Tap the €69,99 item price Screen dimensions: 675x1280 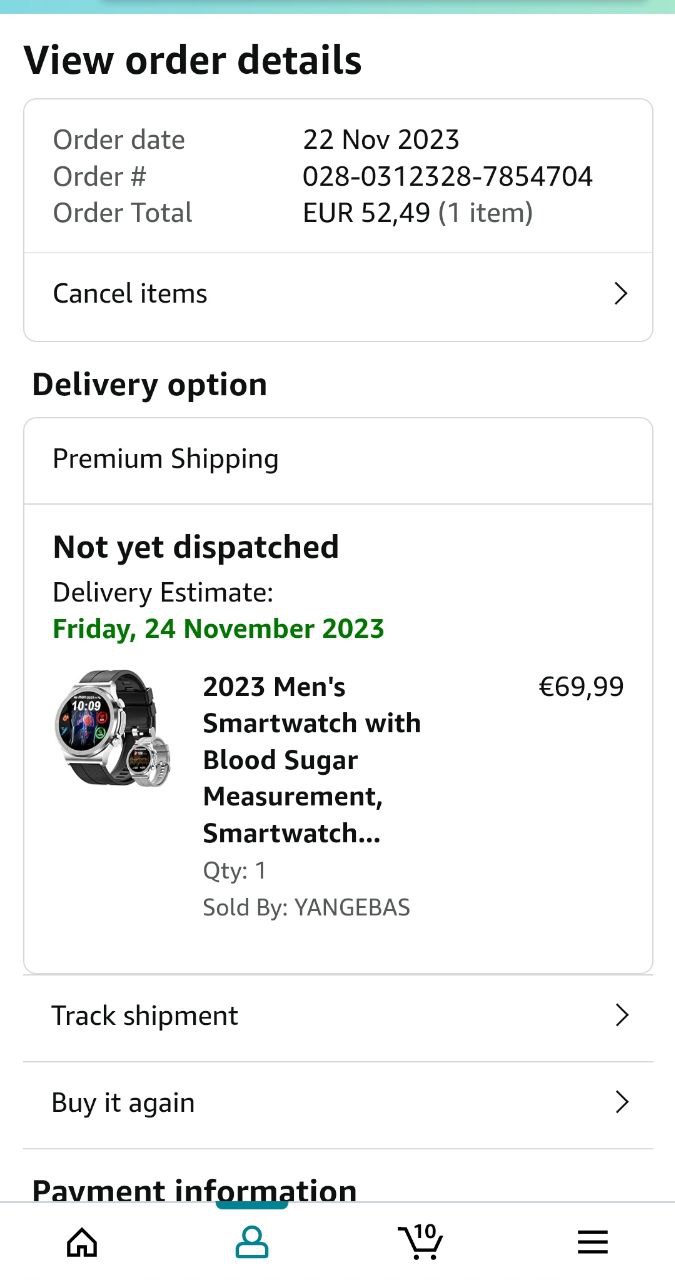[x=581, y=687]
